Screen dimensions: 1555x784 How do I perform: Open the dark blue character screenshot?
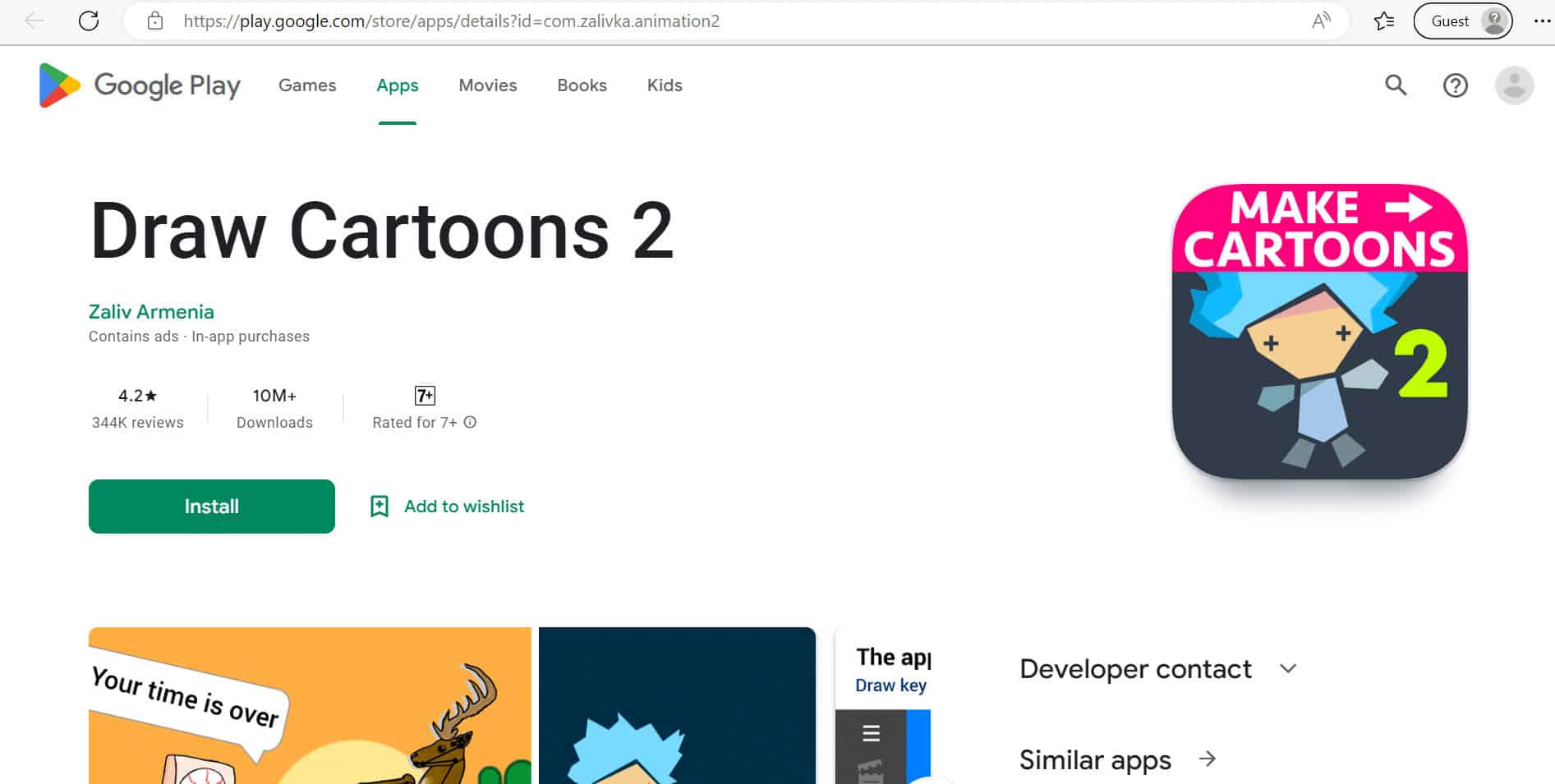[x=677, y=706]
